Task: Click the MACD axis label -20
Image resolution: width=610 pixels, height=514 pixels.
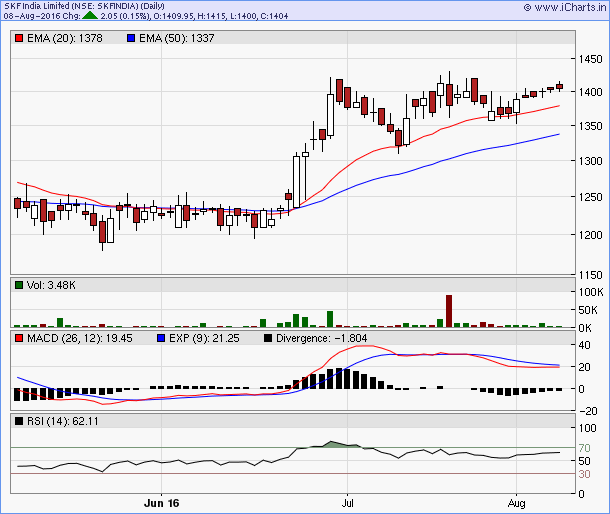Action: point(588,411)
